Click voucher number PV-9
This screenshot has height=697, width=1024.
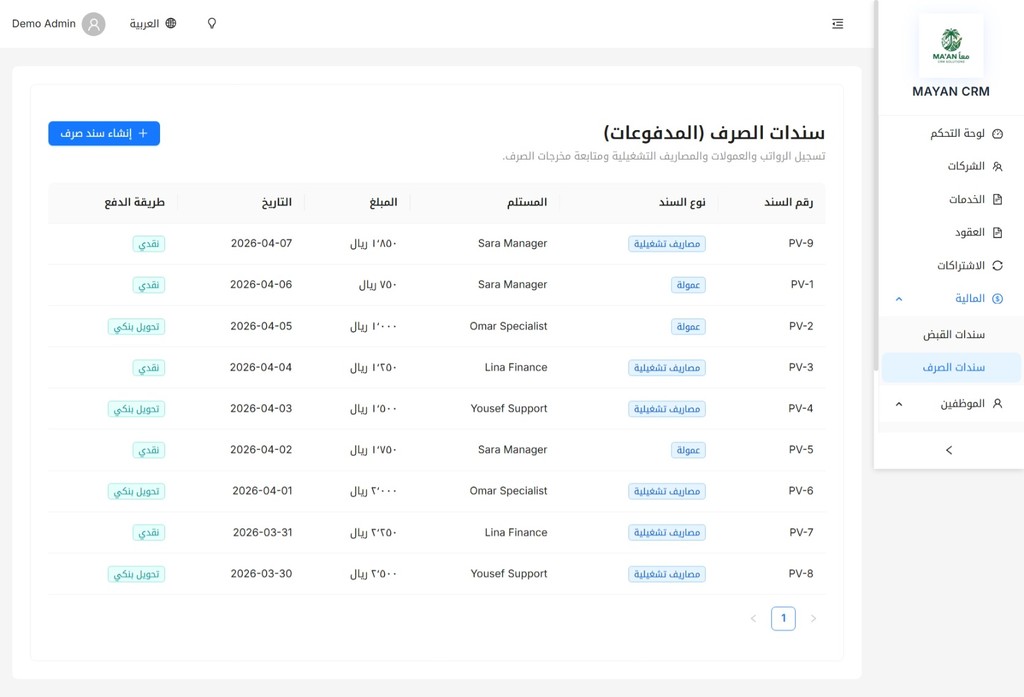pyautogui.click(x=801, y=244)
